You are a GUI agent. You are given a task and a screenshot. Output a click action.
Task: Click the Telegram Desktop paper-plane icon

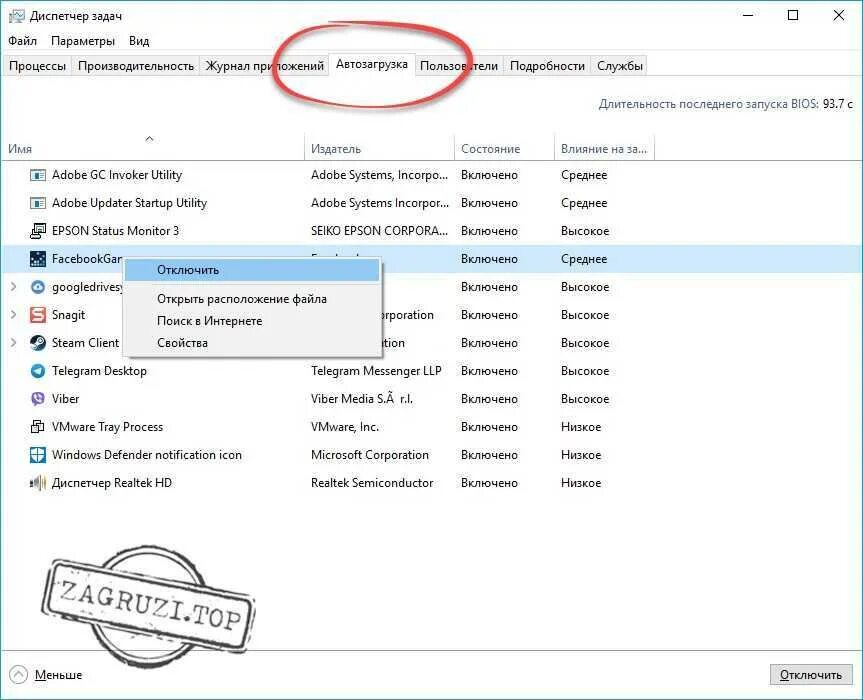click(x=37, y=371)
